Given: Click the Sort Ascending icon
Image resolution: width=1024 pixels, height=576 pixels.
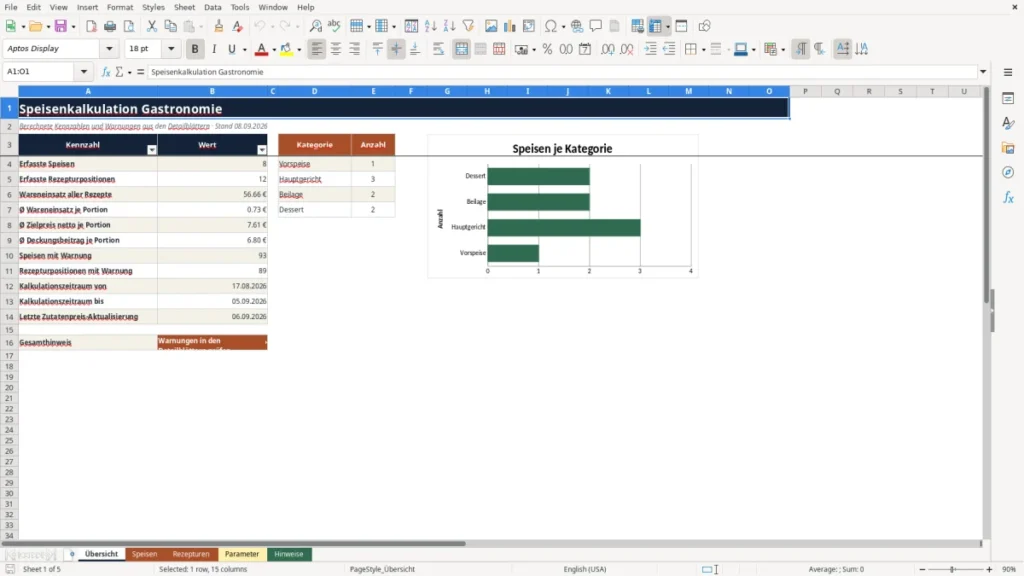Looking at the screenshot, I should coord(430,26).
